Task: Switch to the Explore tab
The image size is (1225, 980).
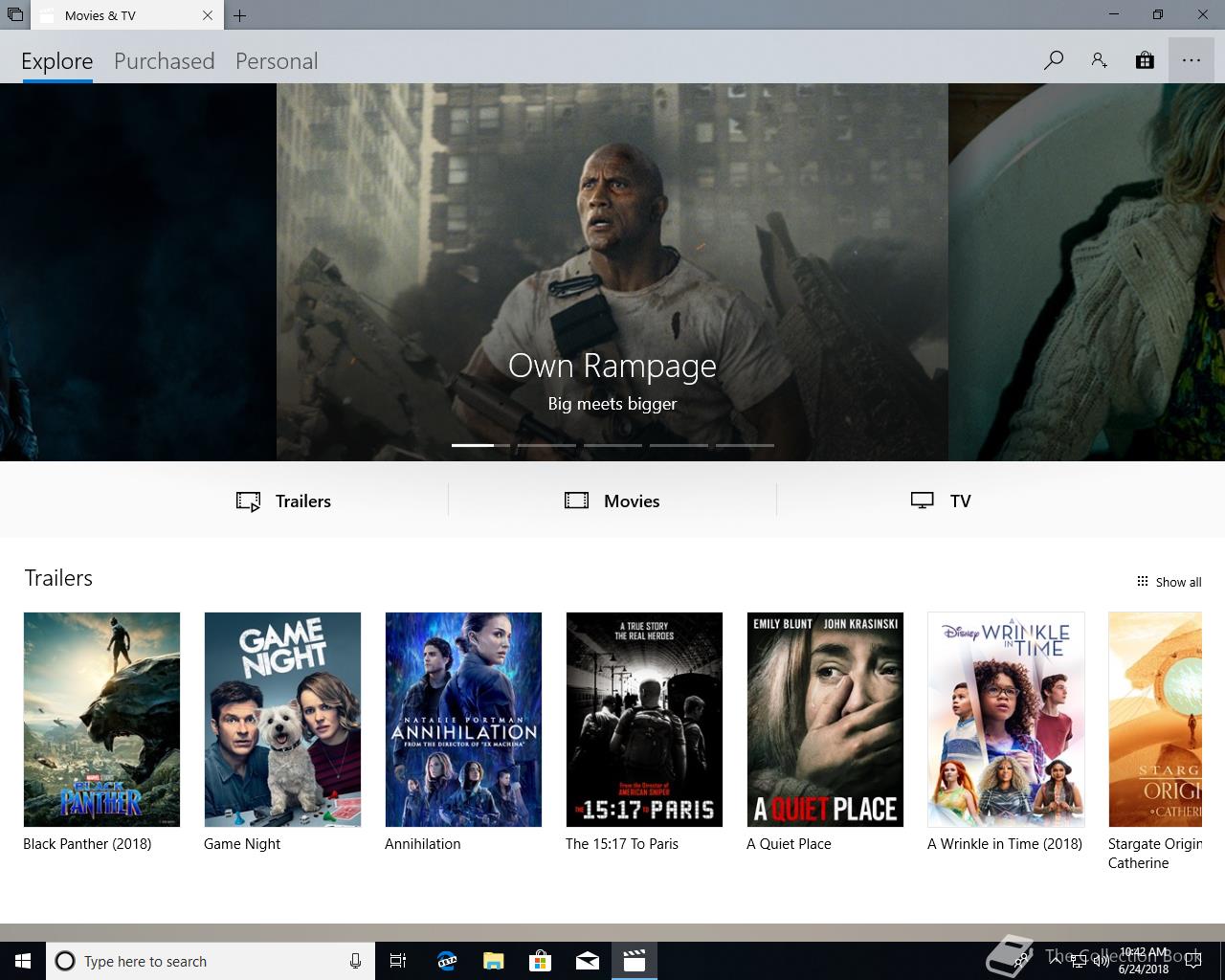Action: (57, 61)
